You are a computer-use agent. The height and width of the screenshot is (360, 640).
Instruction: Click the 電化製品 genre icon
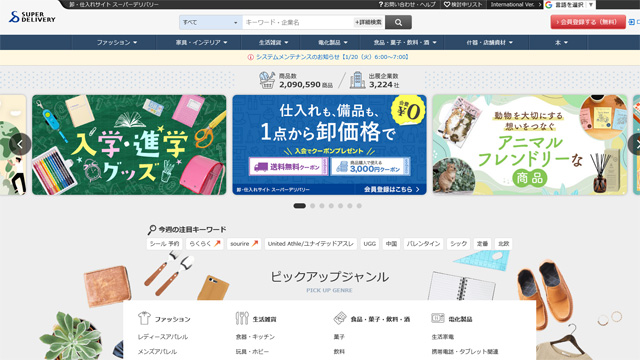[438, 318]
